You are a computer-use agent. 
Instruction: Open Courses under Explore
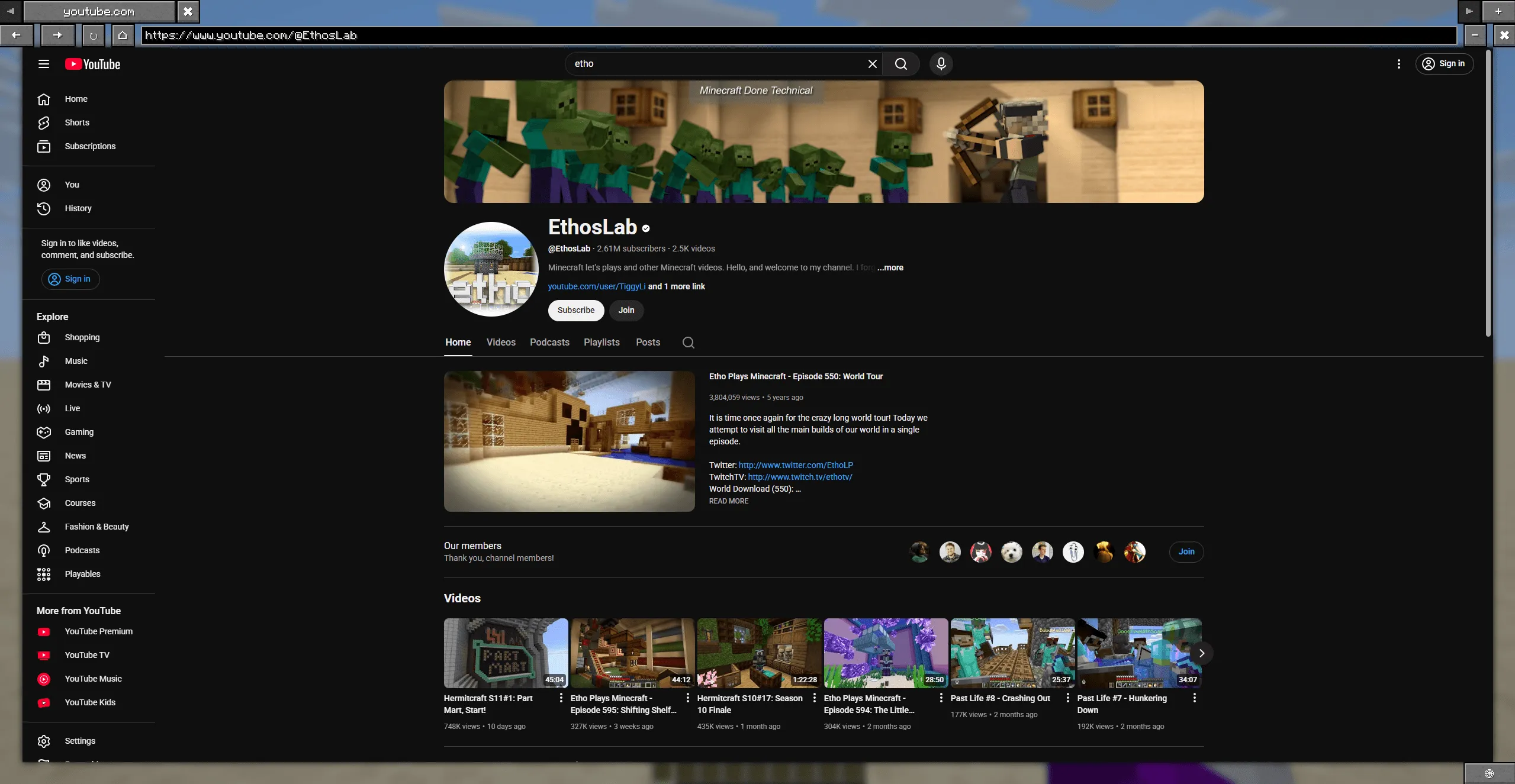coord(89,503)
